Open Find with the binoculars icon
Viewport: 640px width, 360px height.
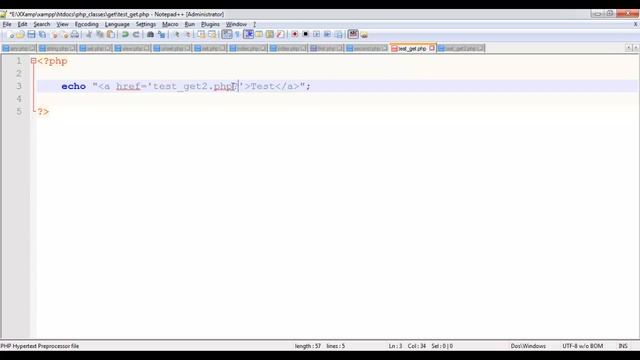coord(150,35)
